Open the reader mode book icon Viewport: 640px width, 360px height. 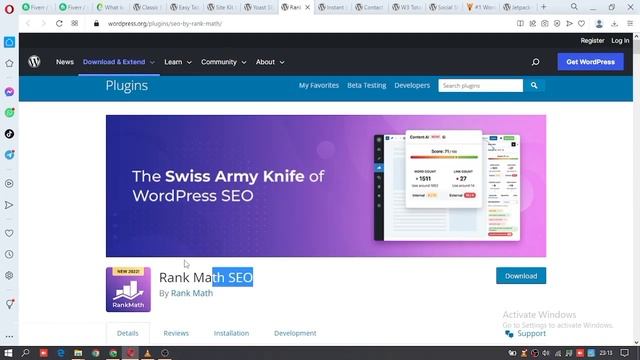click(x=520, y=24)
